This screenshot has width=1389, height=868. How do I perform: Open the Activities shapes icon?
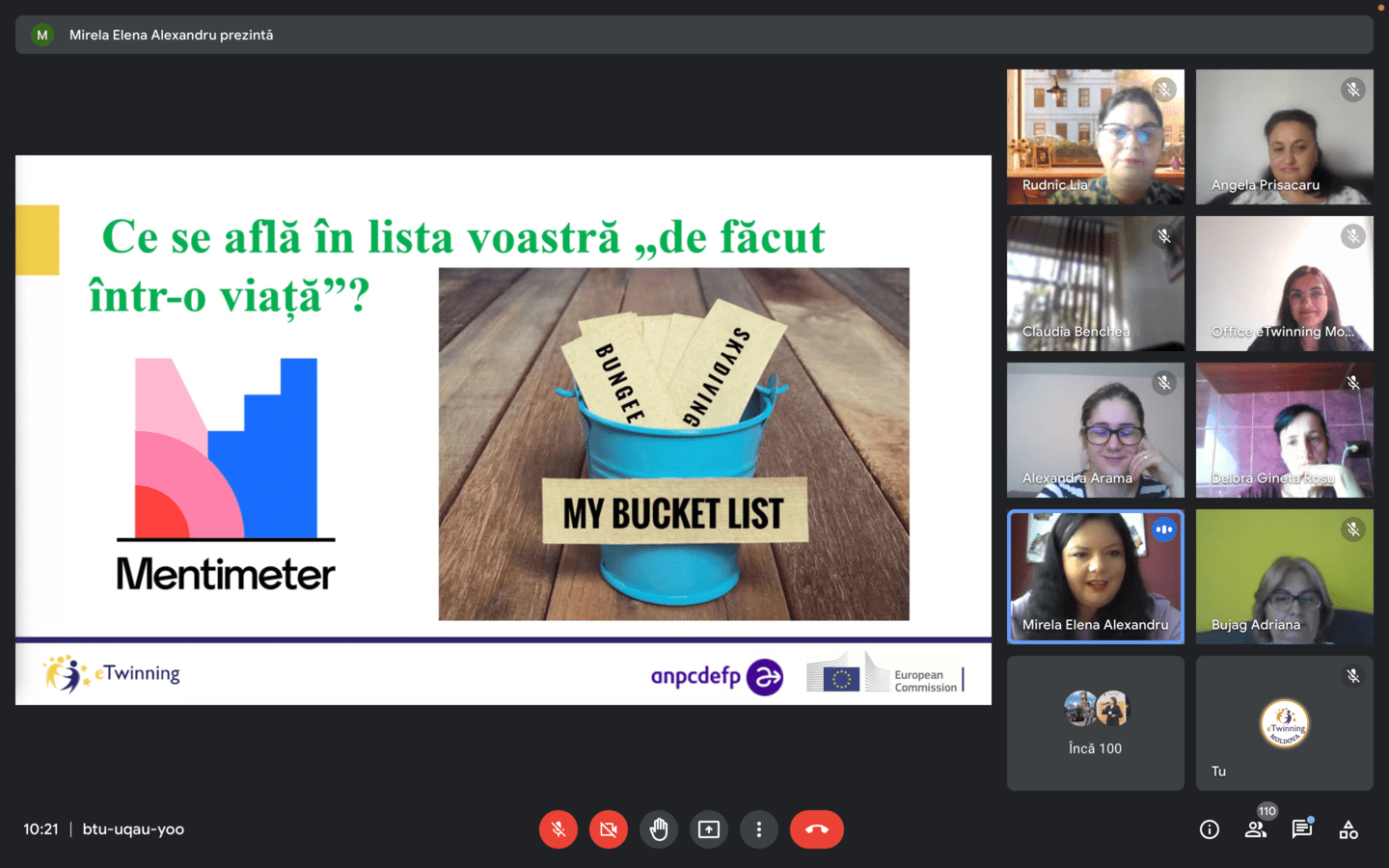tap(1348, 829)
